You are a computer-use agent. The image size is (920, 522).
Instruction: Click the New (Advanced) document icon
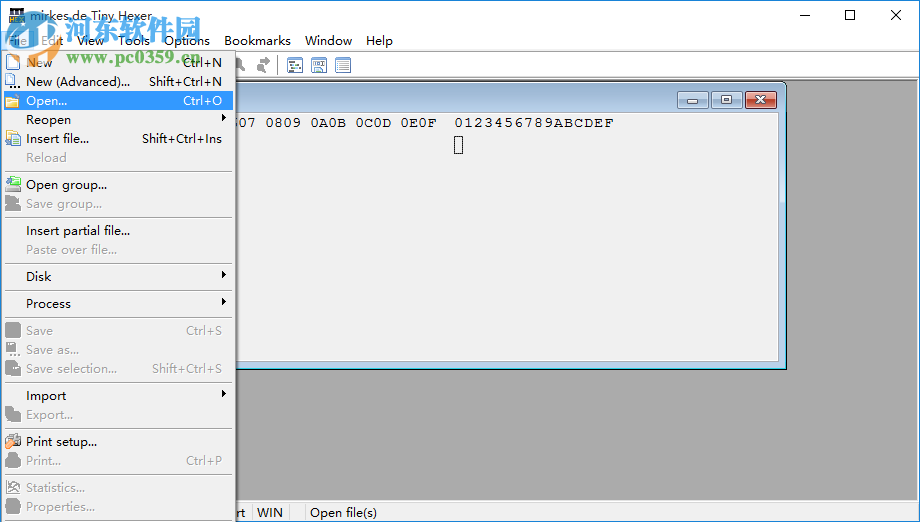coord(13,81)
